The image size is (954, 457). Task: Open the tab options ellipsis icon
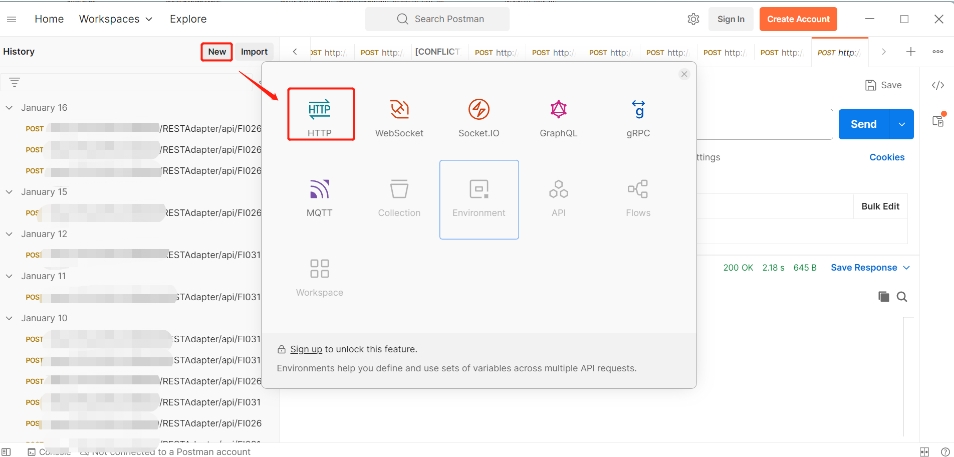click(x=938, y=52)
